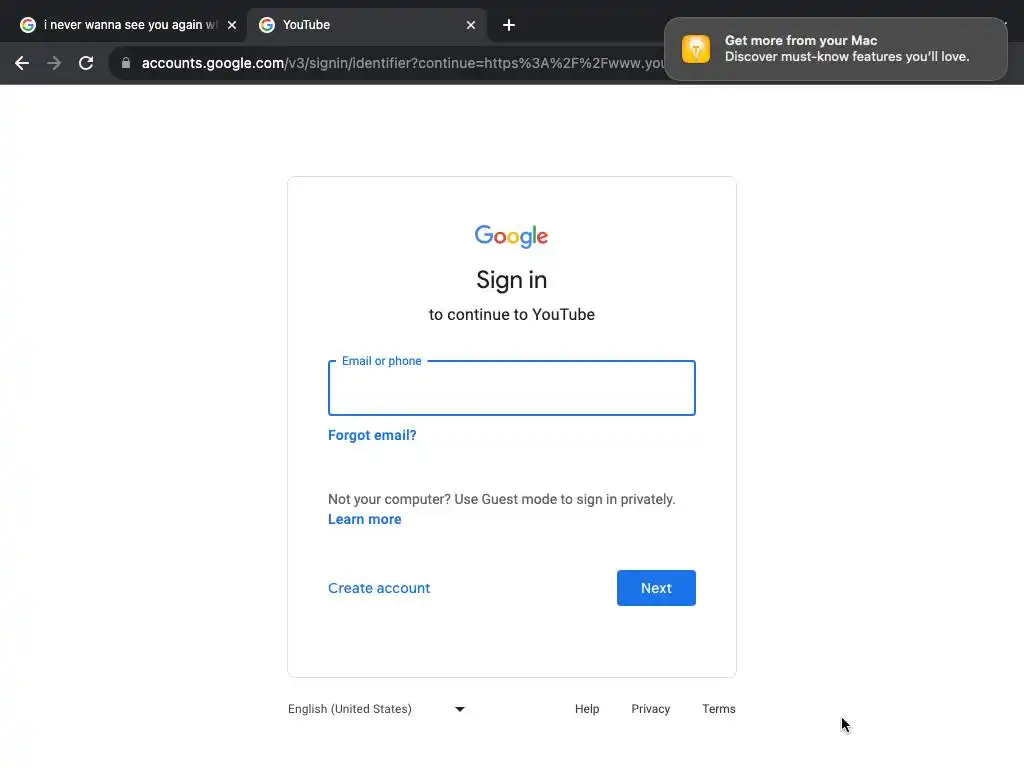Click the lightbulb tips notification icon
The width and height of the screenshot is (1024, 768).
click(696, 49)
